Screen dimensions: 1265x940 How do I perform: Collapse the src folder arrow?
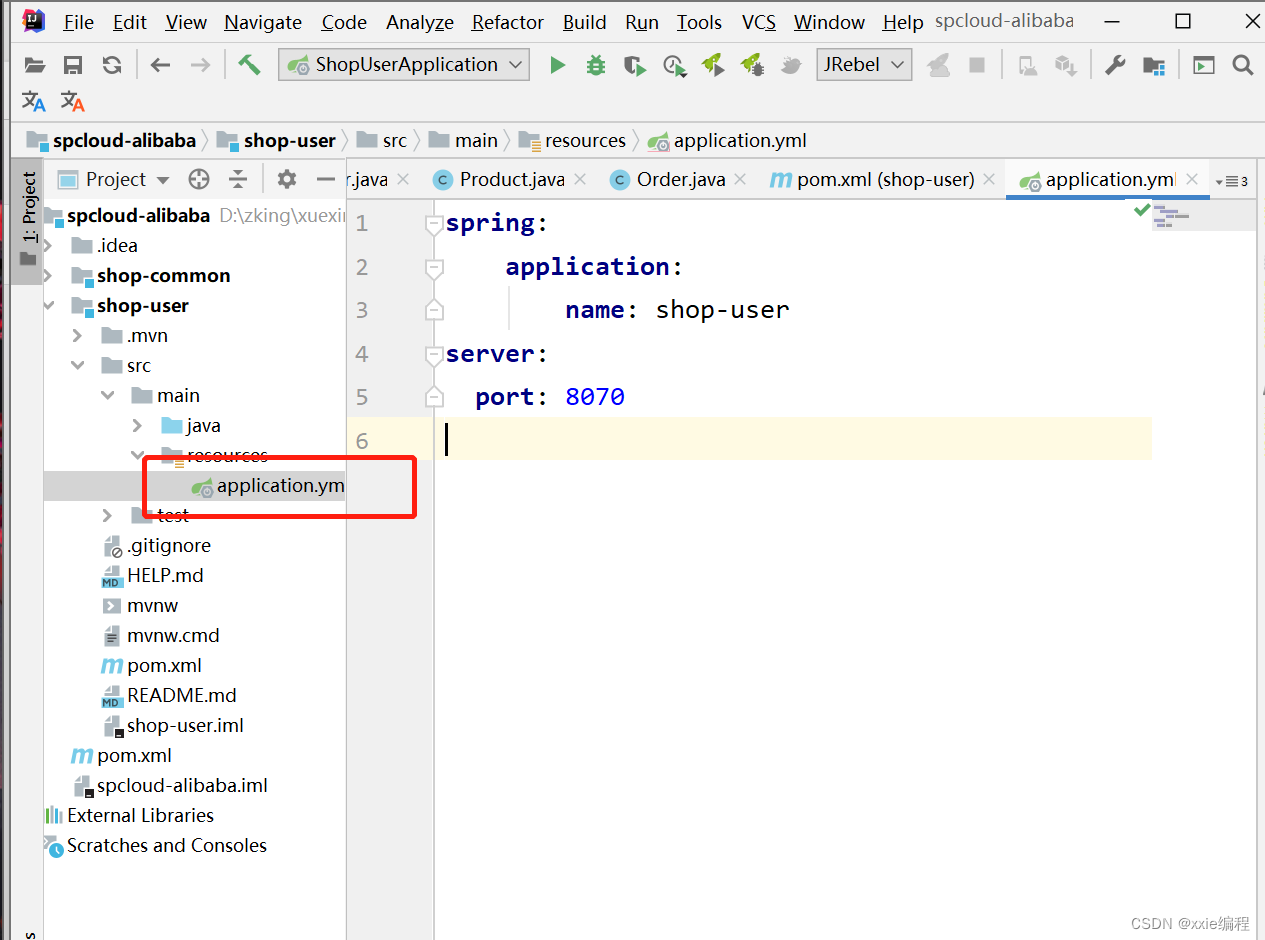tap(78, 365)
